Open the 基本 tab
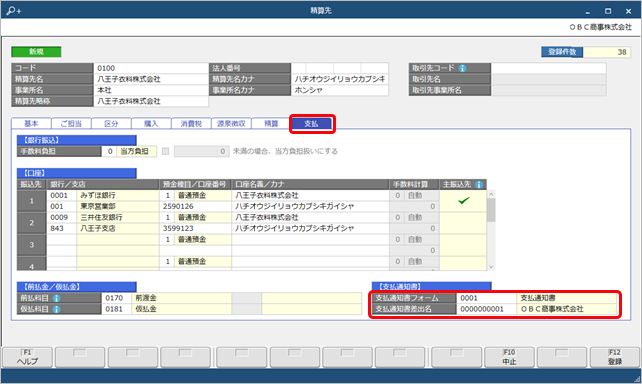This screenshot has width=642, height=384. tap(31, 123)
